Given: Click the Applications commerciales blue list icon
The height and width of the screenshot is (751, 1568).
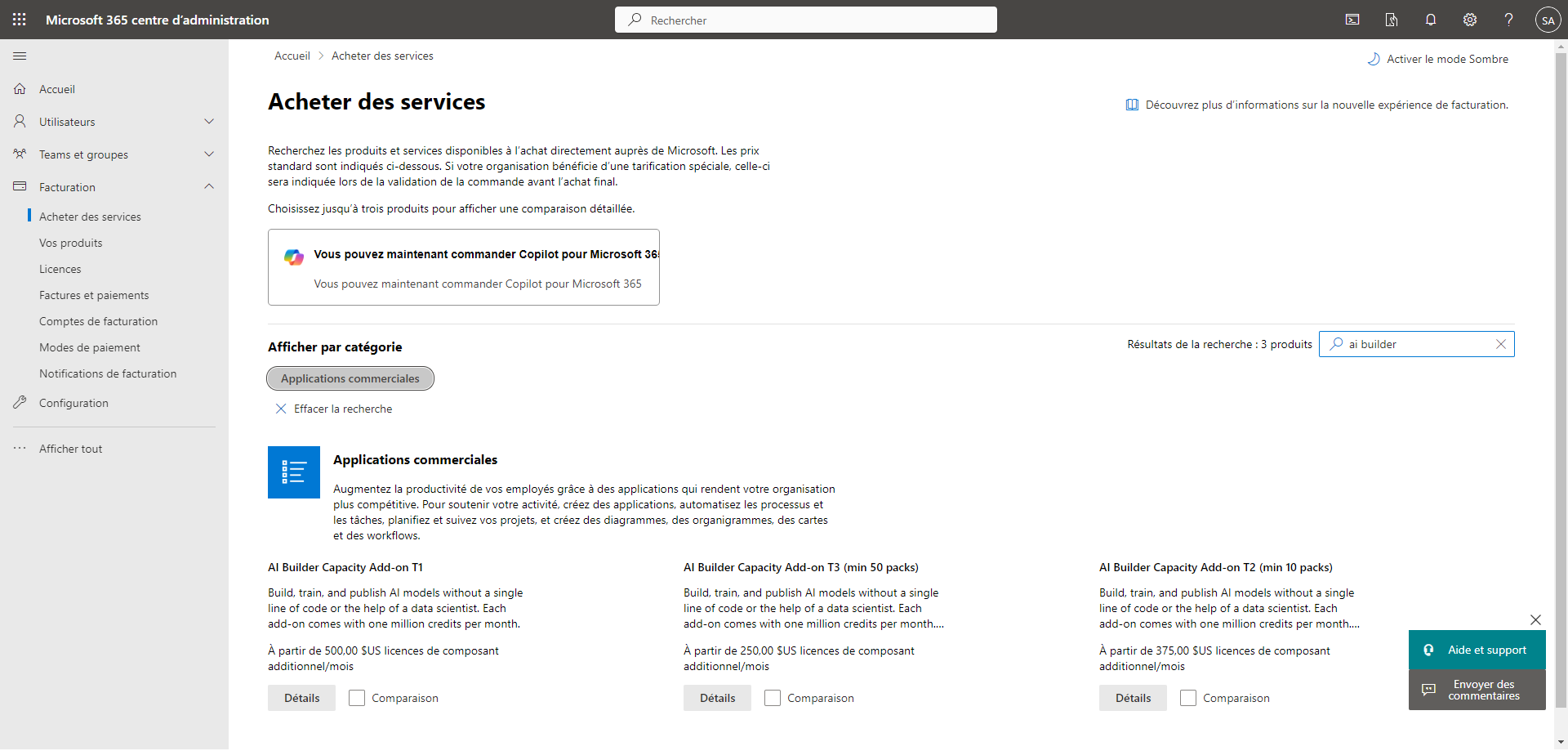Looking at the screenshot, I should click(x=294, y=472).
